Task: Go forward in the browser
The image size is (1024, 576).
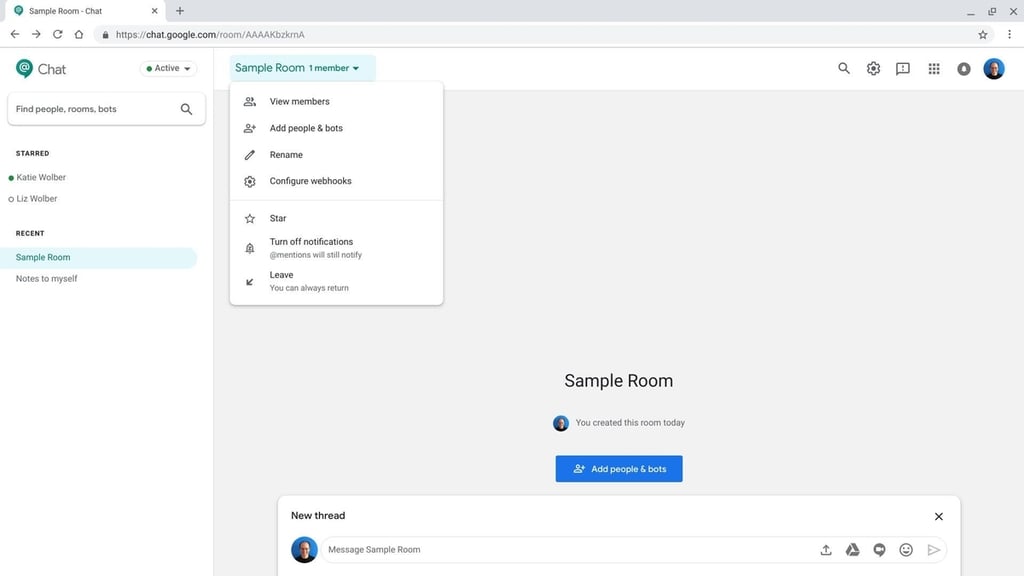Action: click(x=36, y=35)
